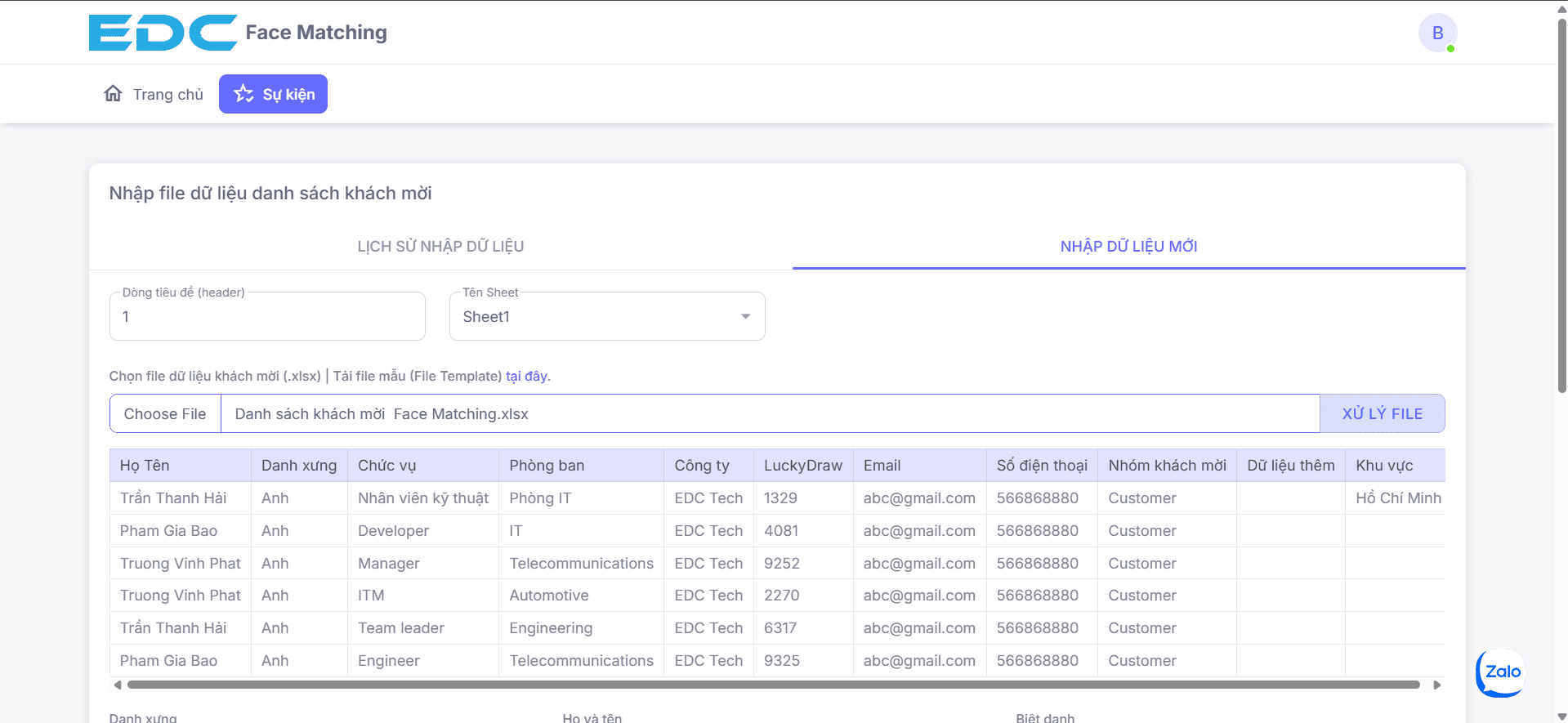The image size is (1568, 723).
Task: Click the Engineering department cell
Action: tap(581, 628)
